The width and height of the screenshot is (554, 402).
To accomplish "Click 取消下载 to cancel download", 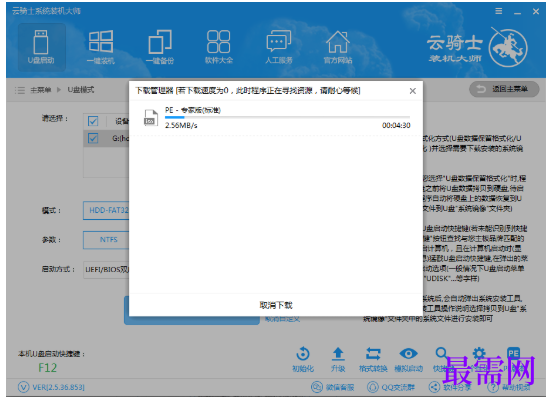I will [x=276, y=305].
